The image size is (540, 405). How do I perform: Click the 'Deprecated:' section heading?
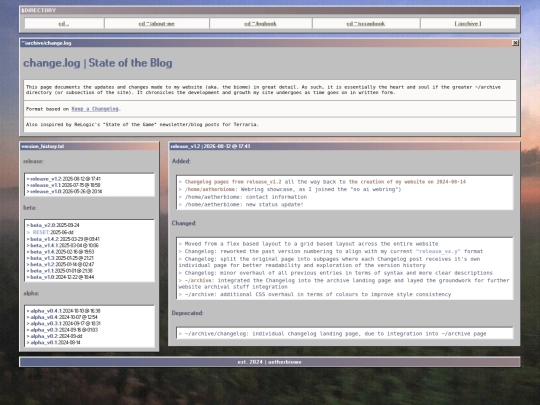188,313
